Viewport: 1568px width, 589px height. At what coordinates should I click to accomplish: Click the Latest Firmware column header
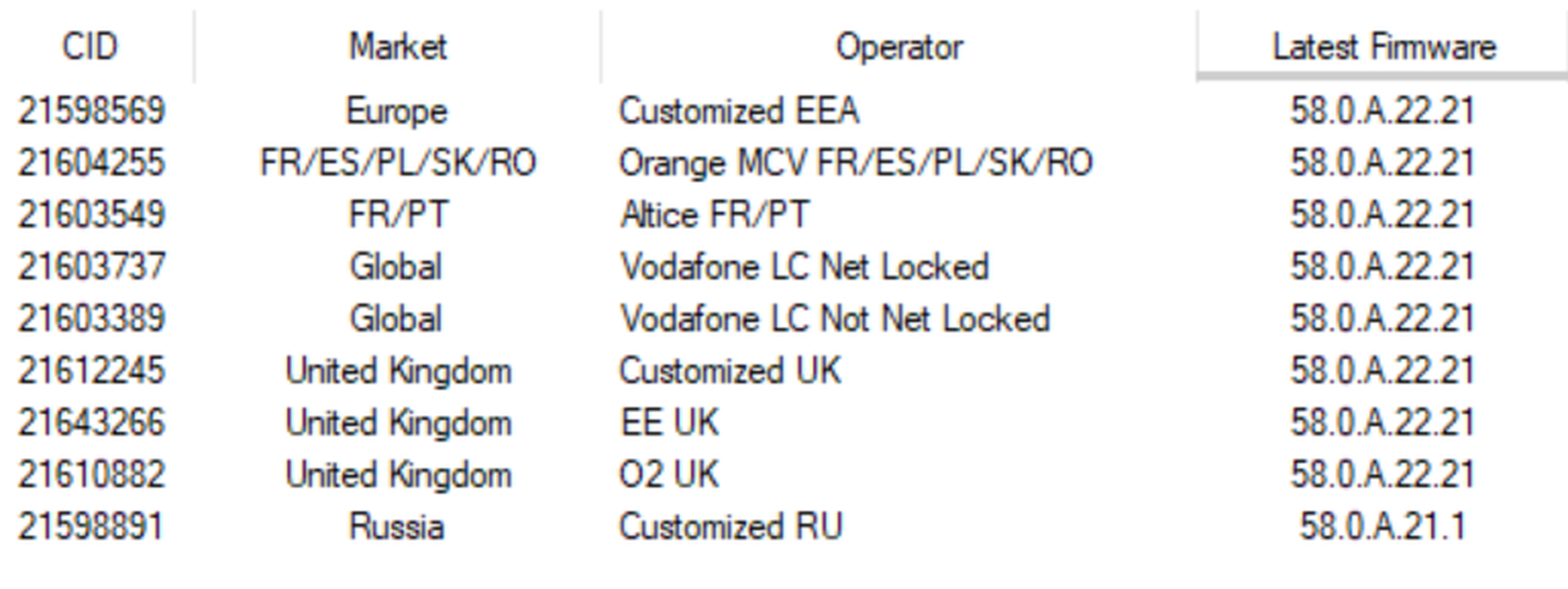coord(1383,47)
